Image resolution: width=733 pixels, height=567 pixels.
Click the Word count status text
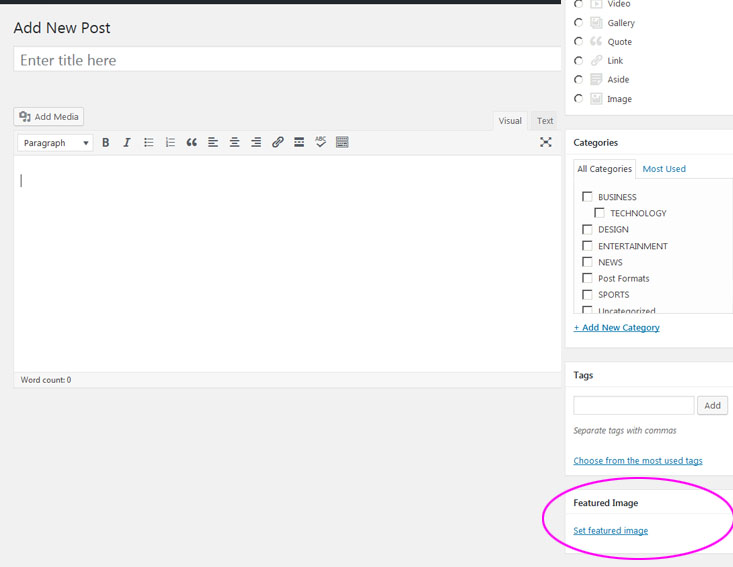46,380
